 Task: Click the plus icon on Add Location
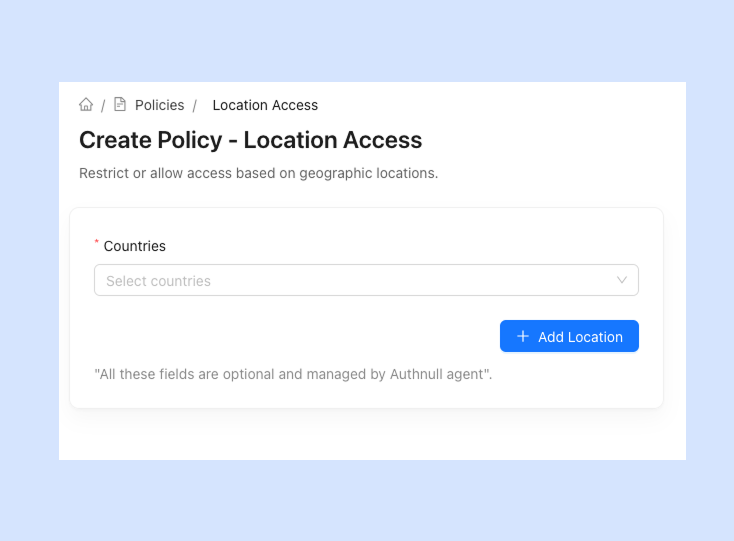click(x=523, y=336)
